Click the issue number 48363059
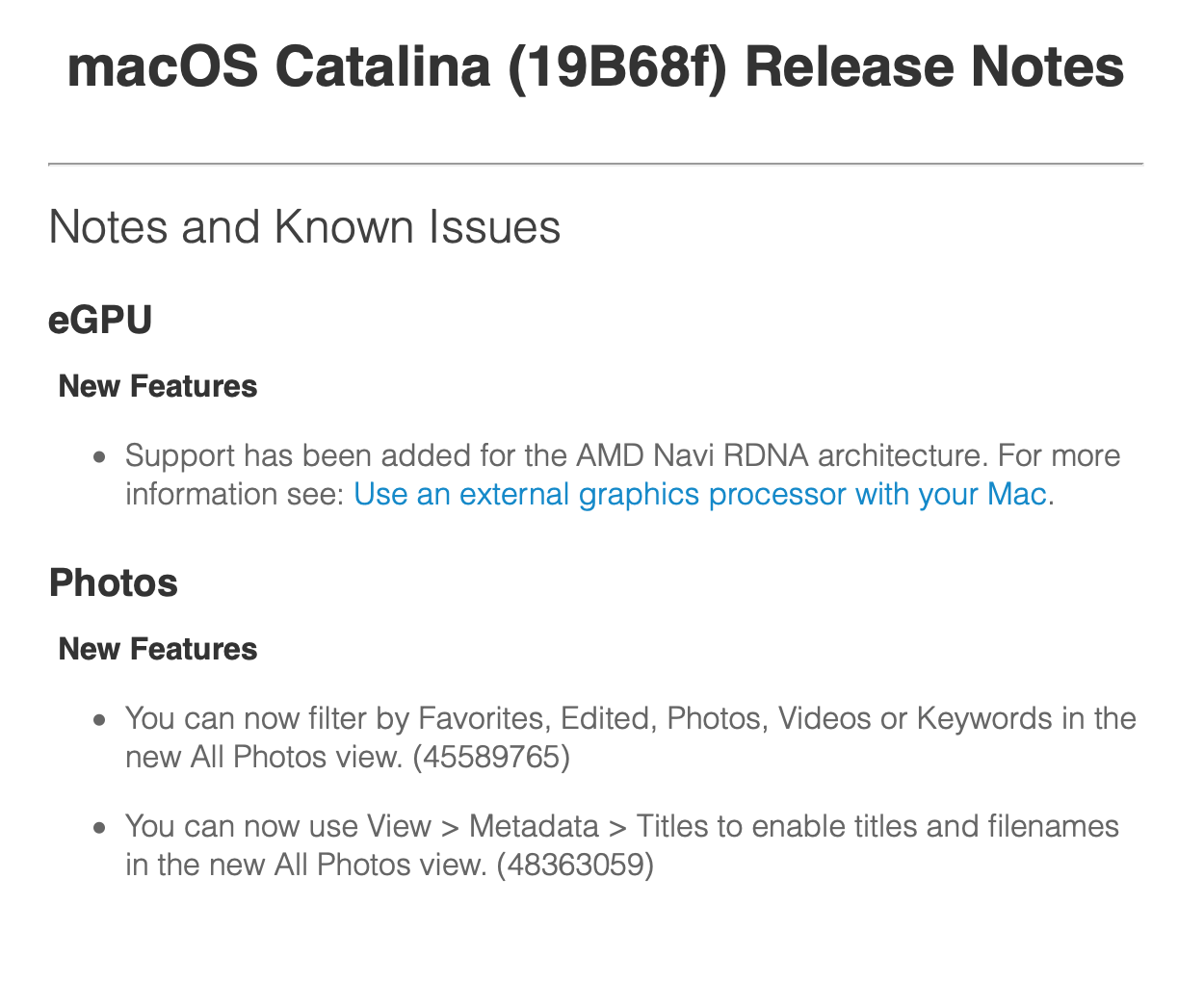 click(x=575, y=866)
